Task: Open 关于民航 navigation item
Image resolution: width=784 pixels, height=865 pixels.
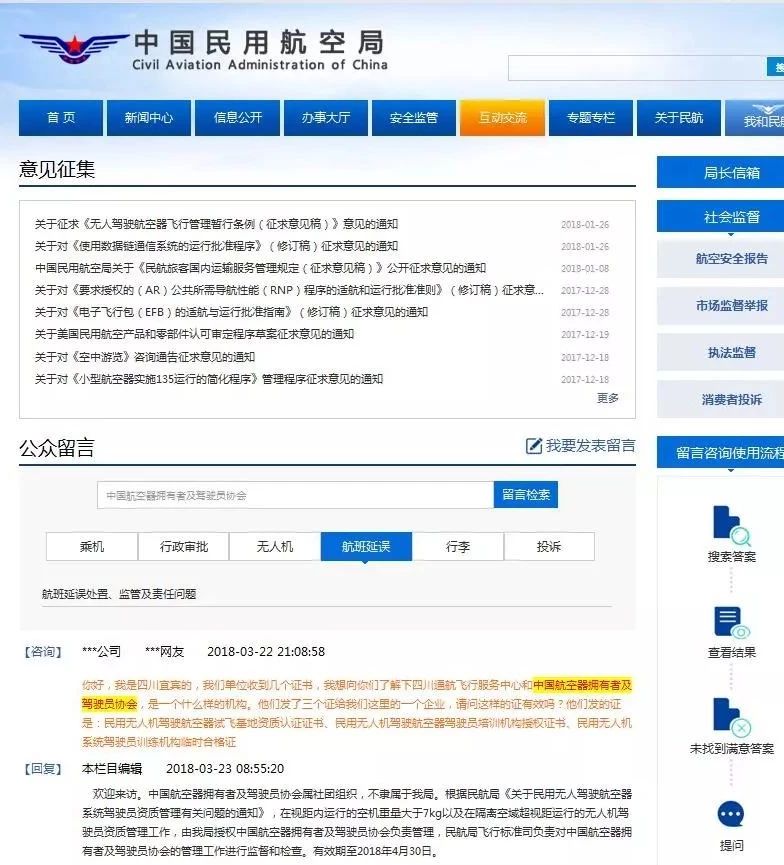Action: point(679,118)
